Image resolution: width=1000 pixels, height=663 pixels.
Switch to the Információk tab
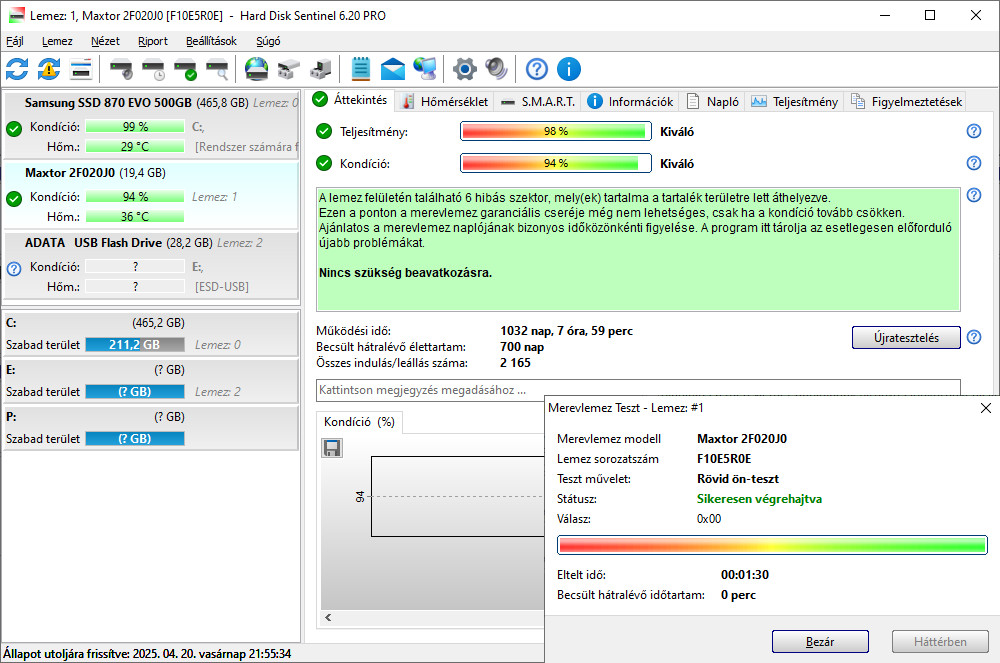pyautogui.click(x=630, y=101)
